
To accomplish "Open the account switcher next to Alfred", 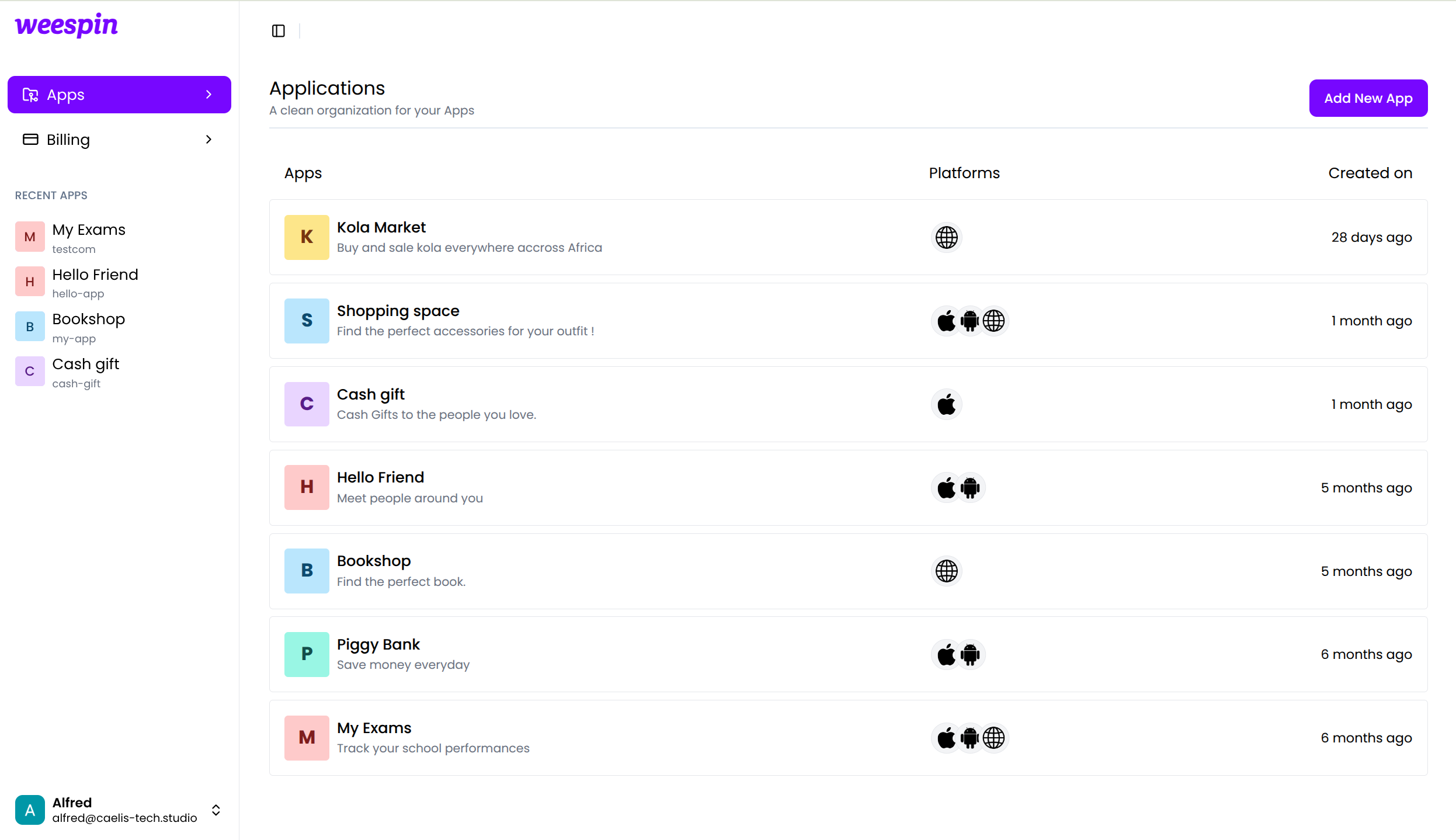I will (216, 810).
